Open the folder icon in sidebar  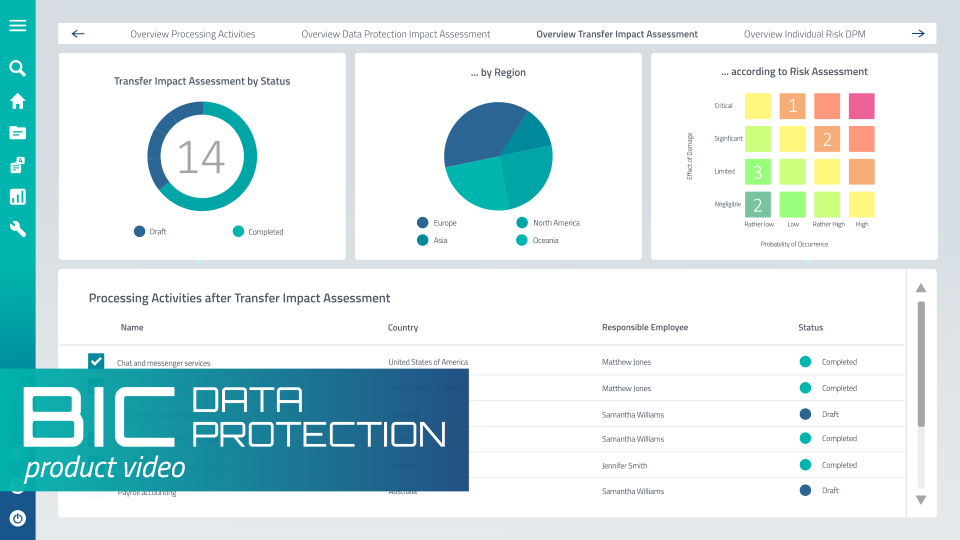point(17,133)
